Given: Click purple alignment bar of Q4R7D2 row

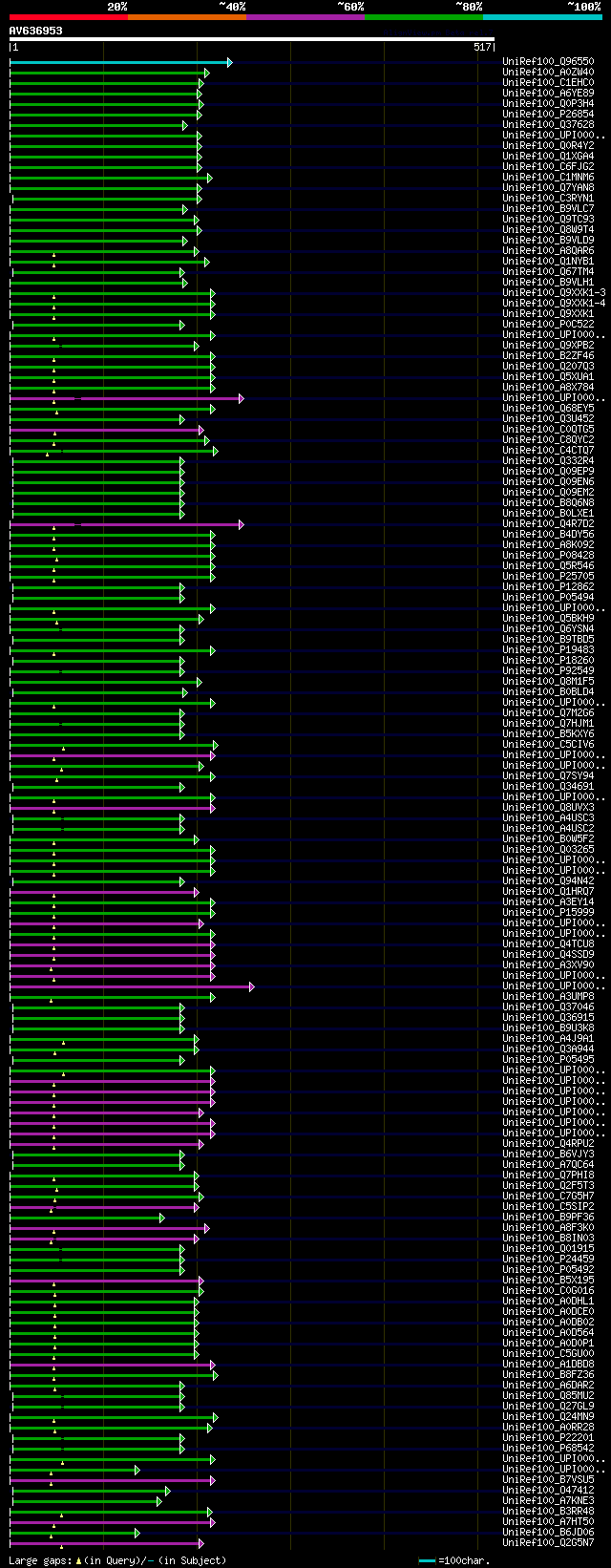Looking at the screenshot, I should coord(126,524).
